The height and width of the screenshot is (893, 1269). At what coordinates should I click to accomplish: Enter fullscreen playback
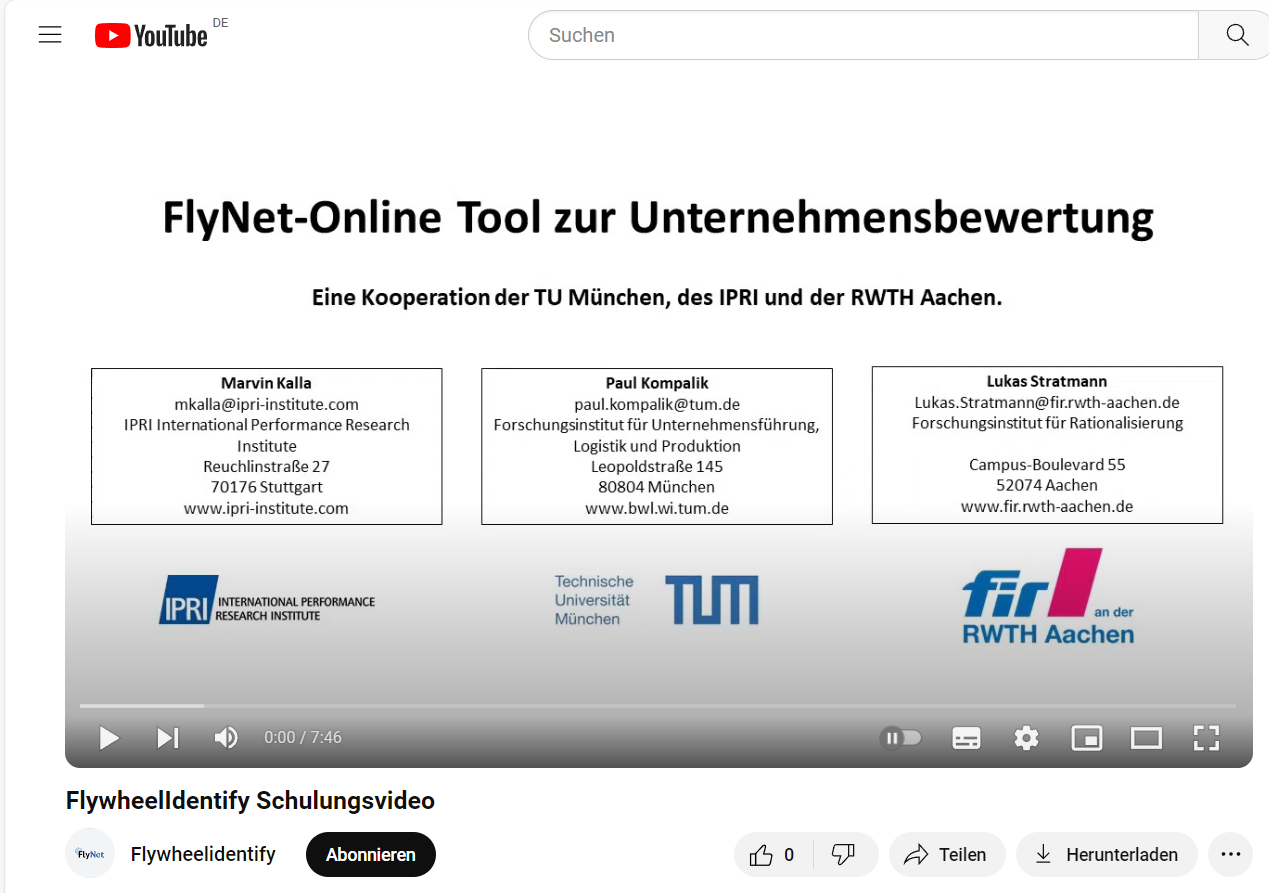point(1206,737)
